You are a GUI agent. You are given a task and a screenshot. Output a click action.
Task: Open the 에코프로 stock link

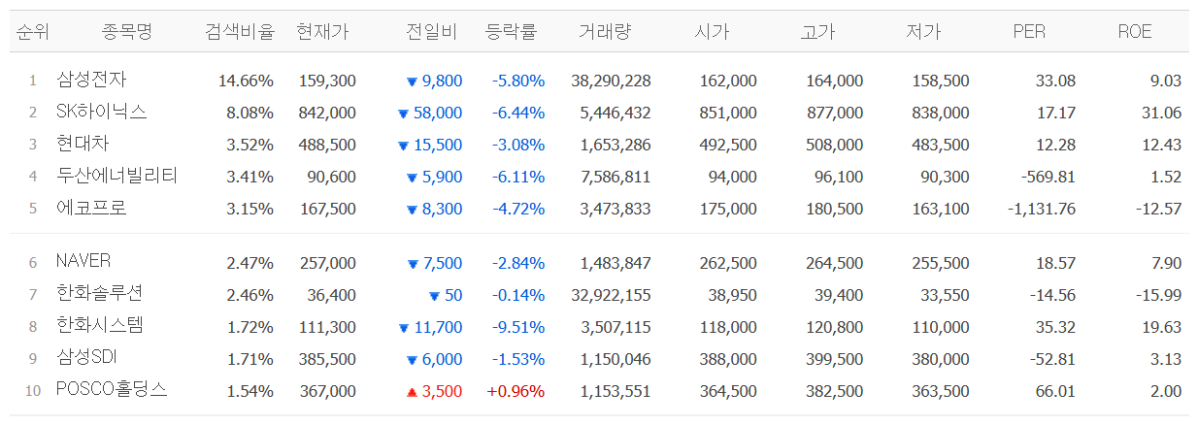click(x=91, y=209)
